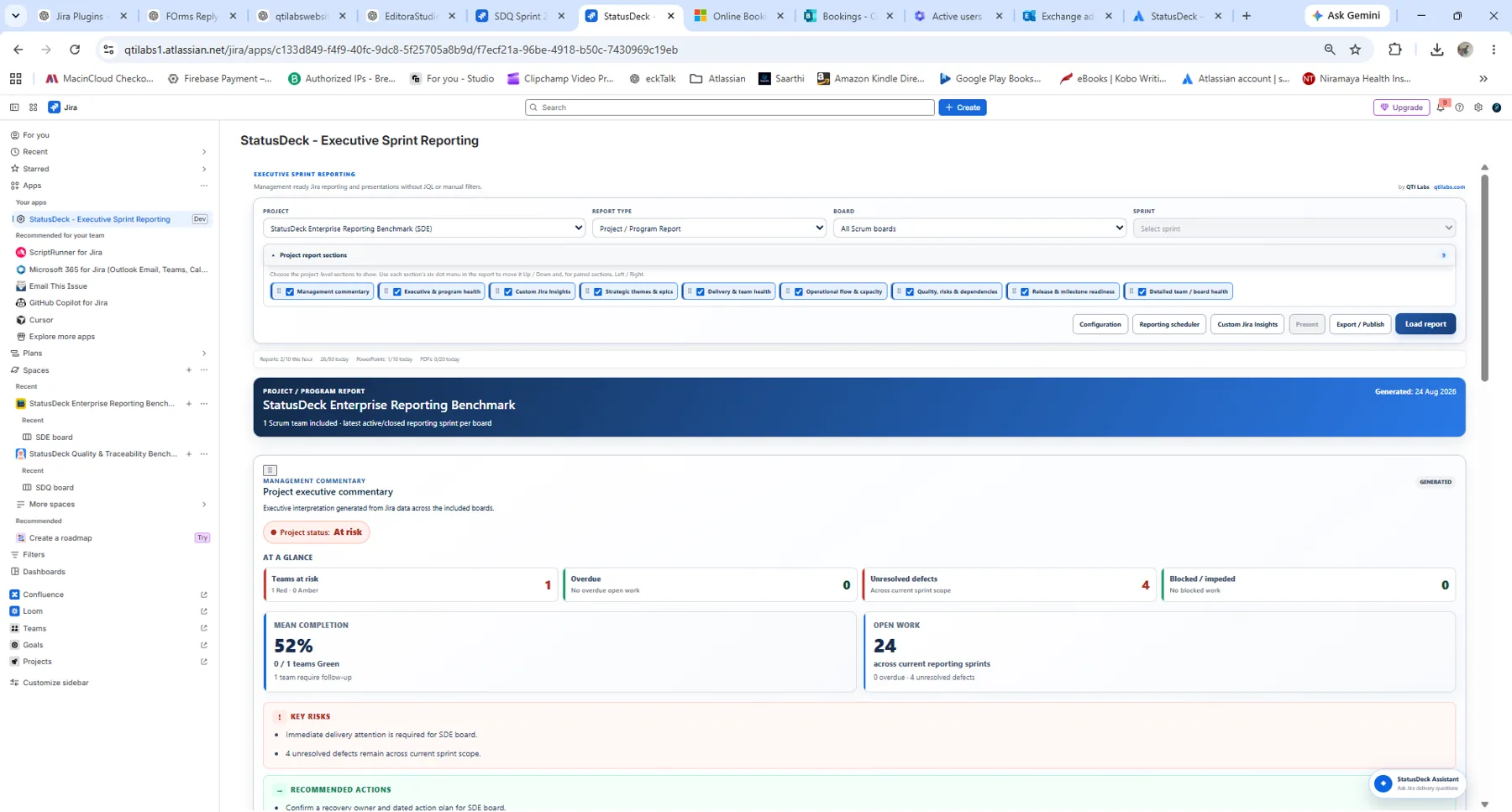Toggle Quality, risks & dependencies checkbox

click(x=910, y=291)
